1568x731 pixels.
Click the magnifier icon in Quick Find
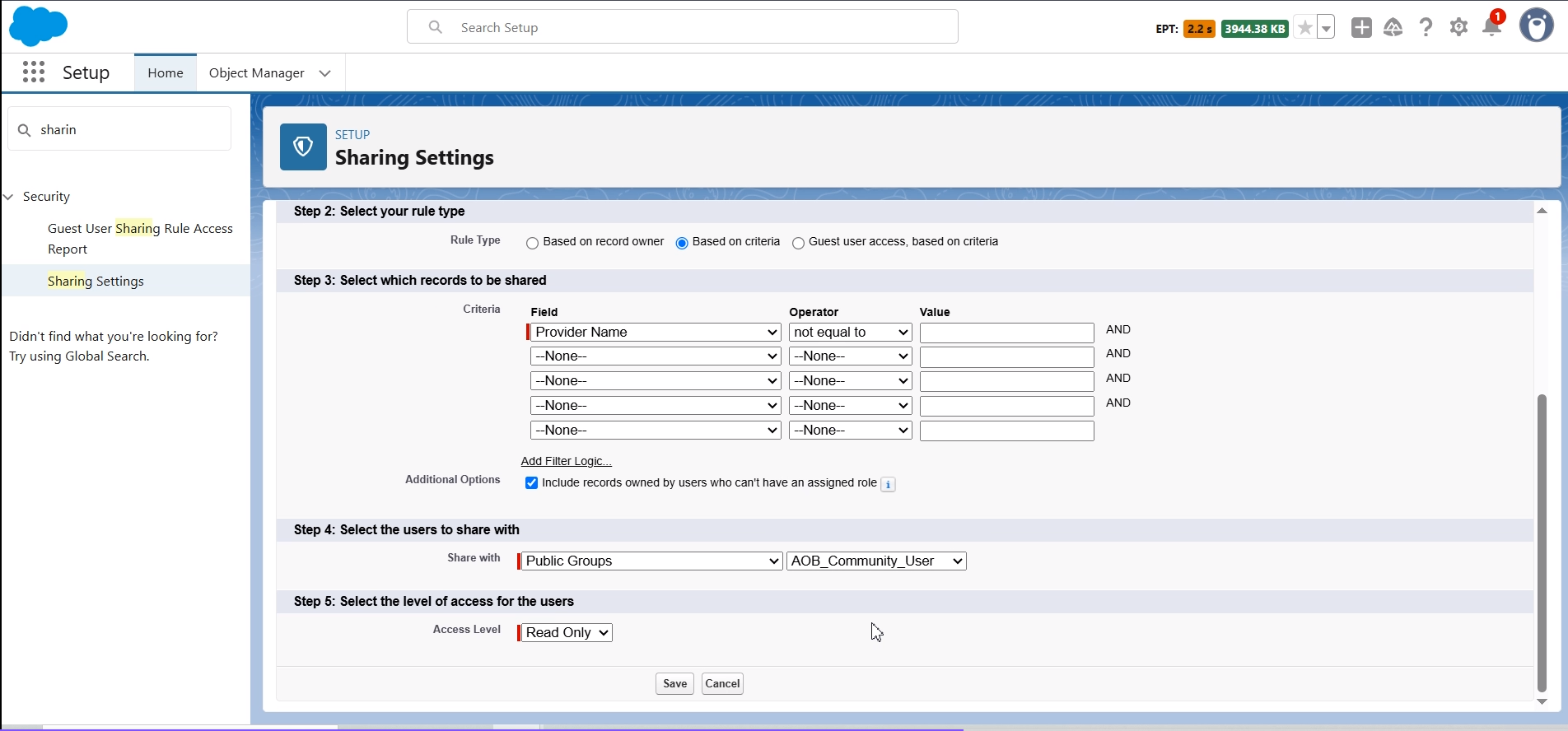click(x=25, y=130)
